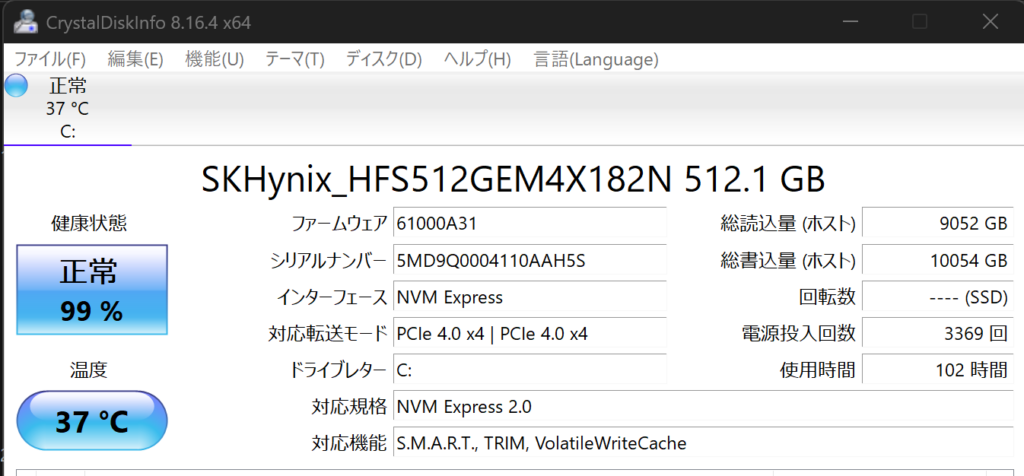This screenshot has height=476, width=1024.
Task: Open the 機能(U) menu
Action: pos(215,59)
